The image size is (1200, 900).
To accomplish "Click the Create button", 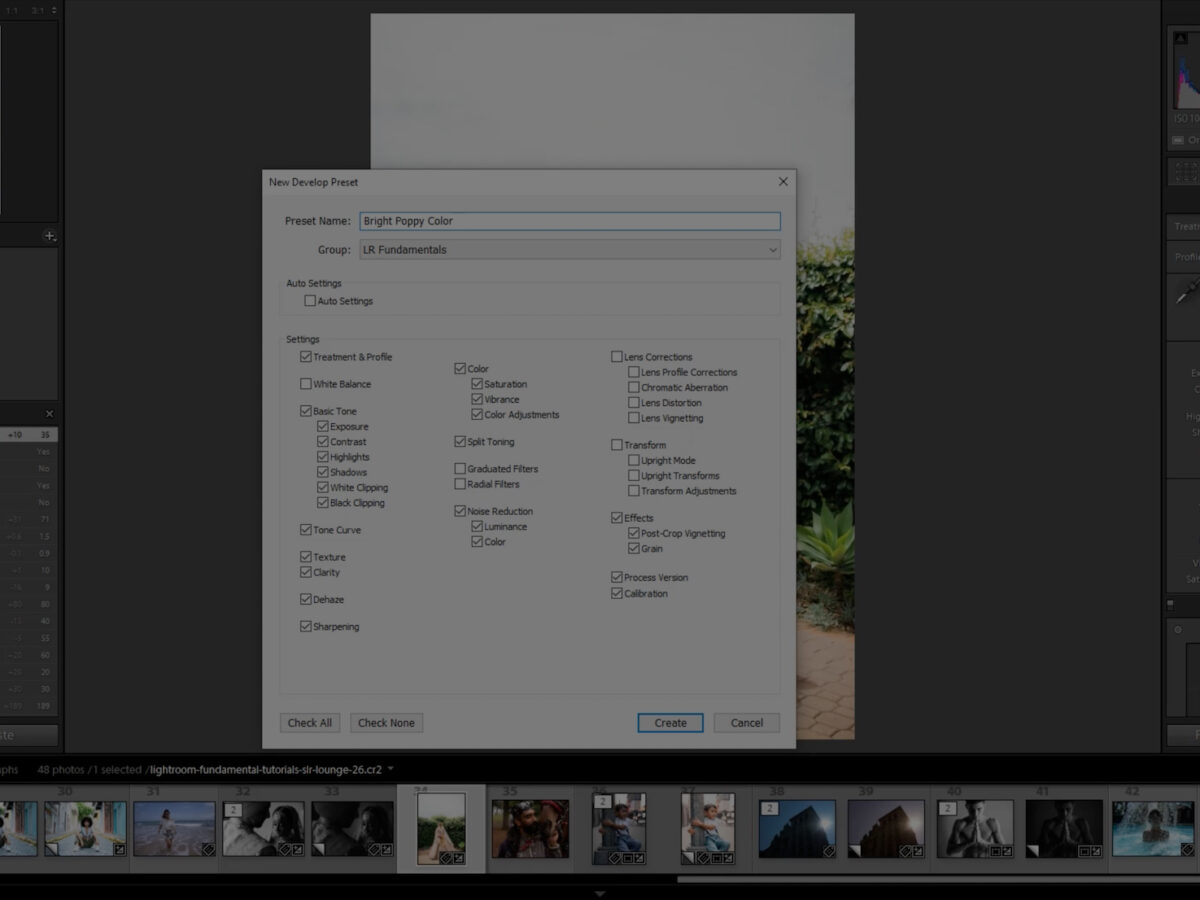I will tap(670, 723).
